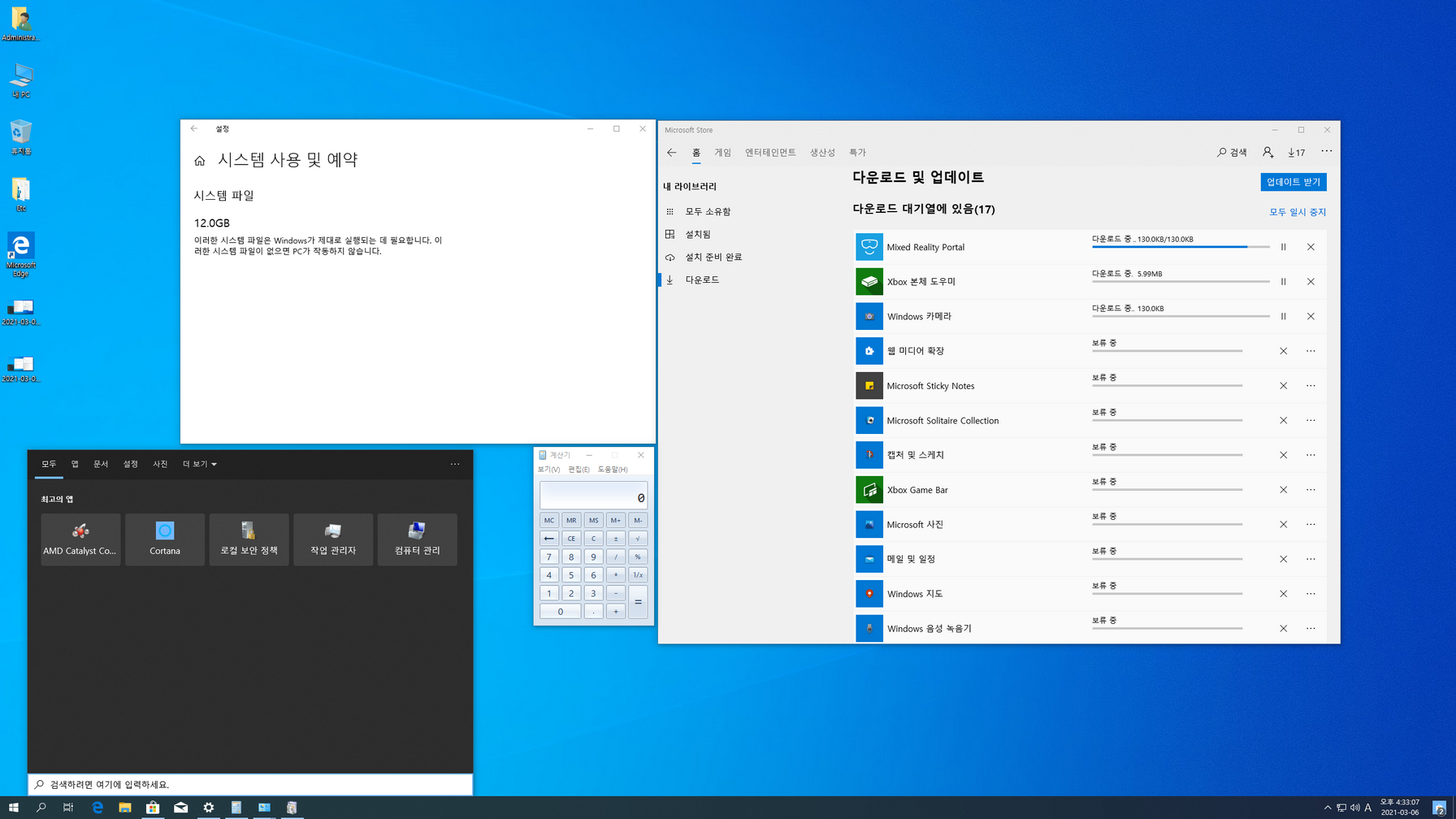Switch to 앱 tab in search panel
This screenshot has width=1456, height=819.
(75, 464)
